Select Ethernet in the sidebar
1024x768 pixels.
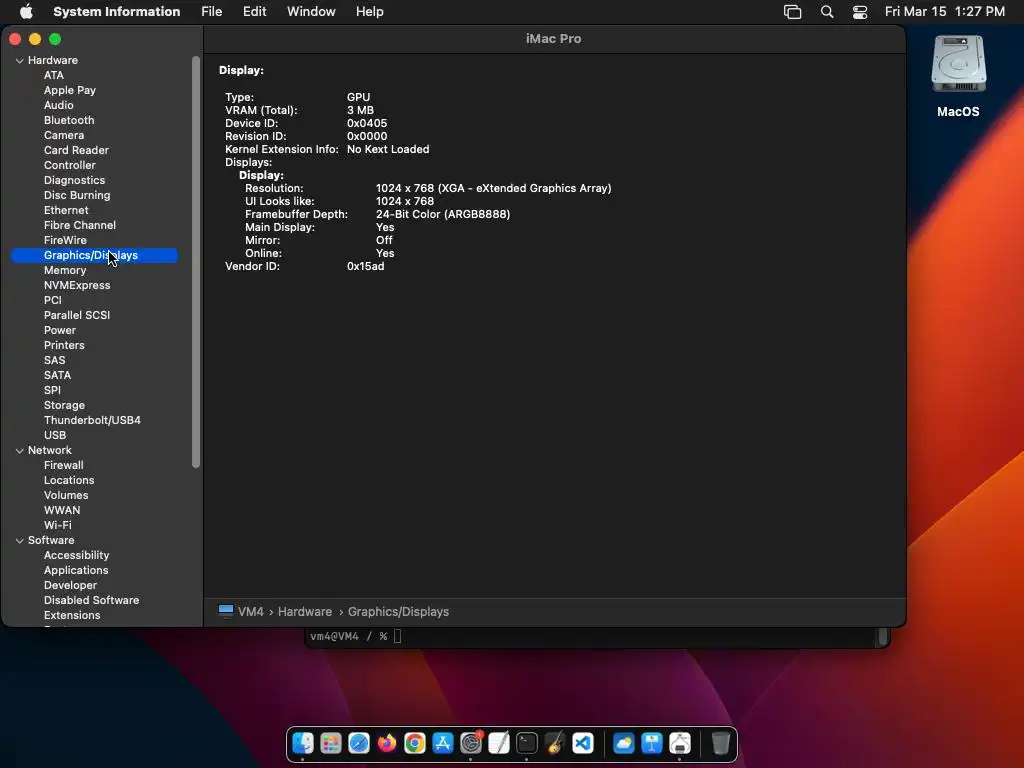click(x=66, y=210)
